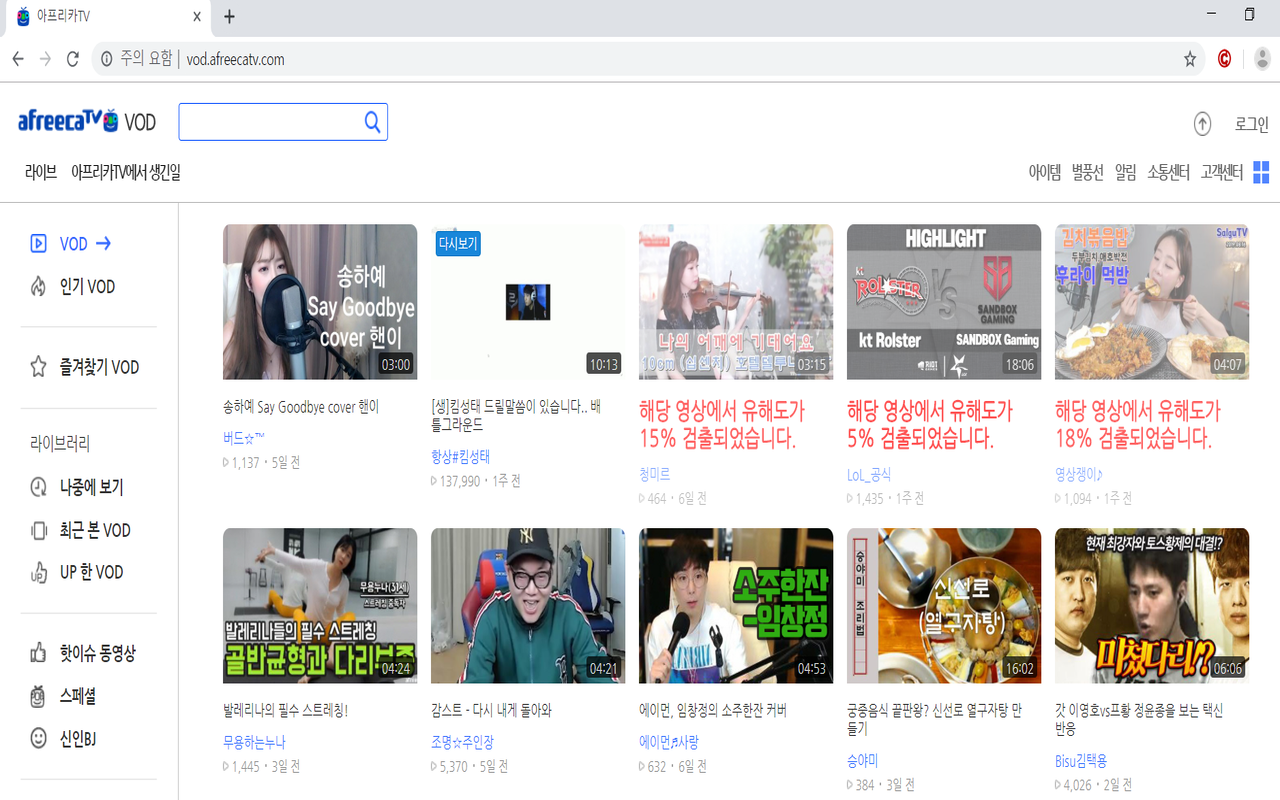The image size is (1280, 800).
Task: Open the channel 항상#킴성태
Action: [461, 456]
